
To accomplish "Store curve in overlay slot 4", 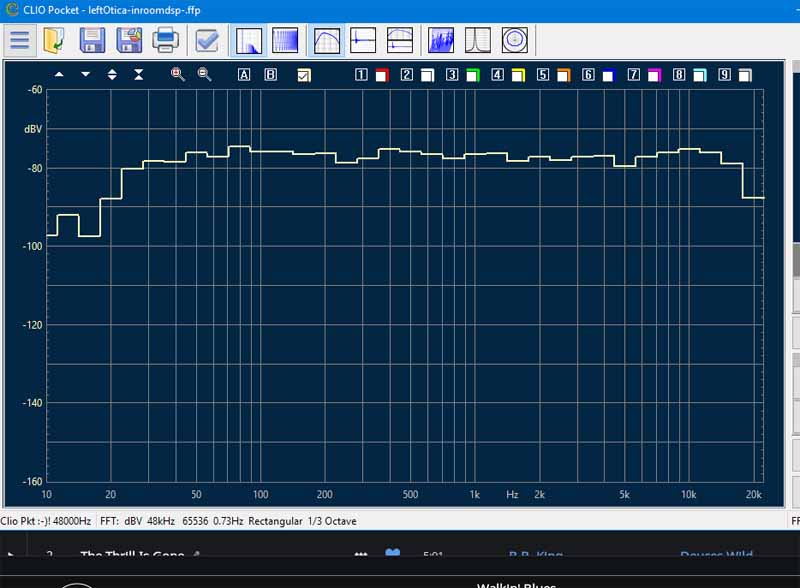I will pyautogui.click(x=497, y=75).
